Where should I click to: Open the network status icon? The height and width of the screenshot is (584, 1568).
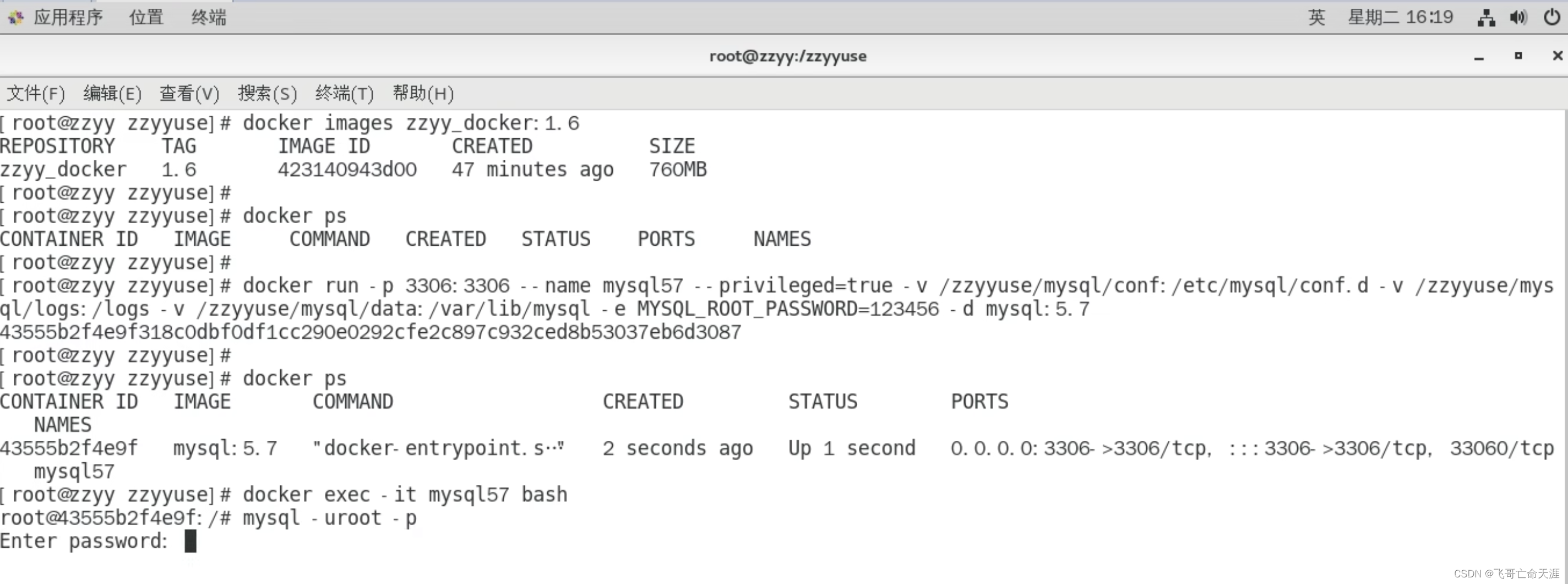coord(1485,17)
